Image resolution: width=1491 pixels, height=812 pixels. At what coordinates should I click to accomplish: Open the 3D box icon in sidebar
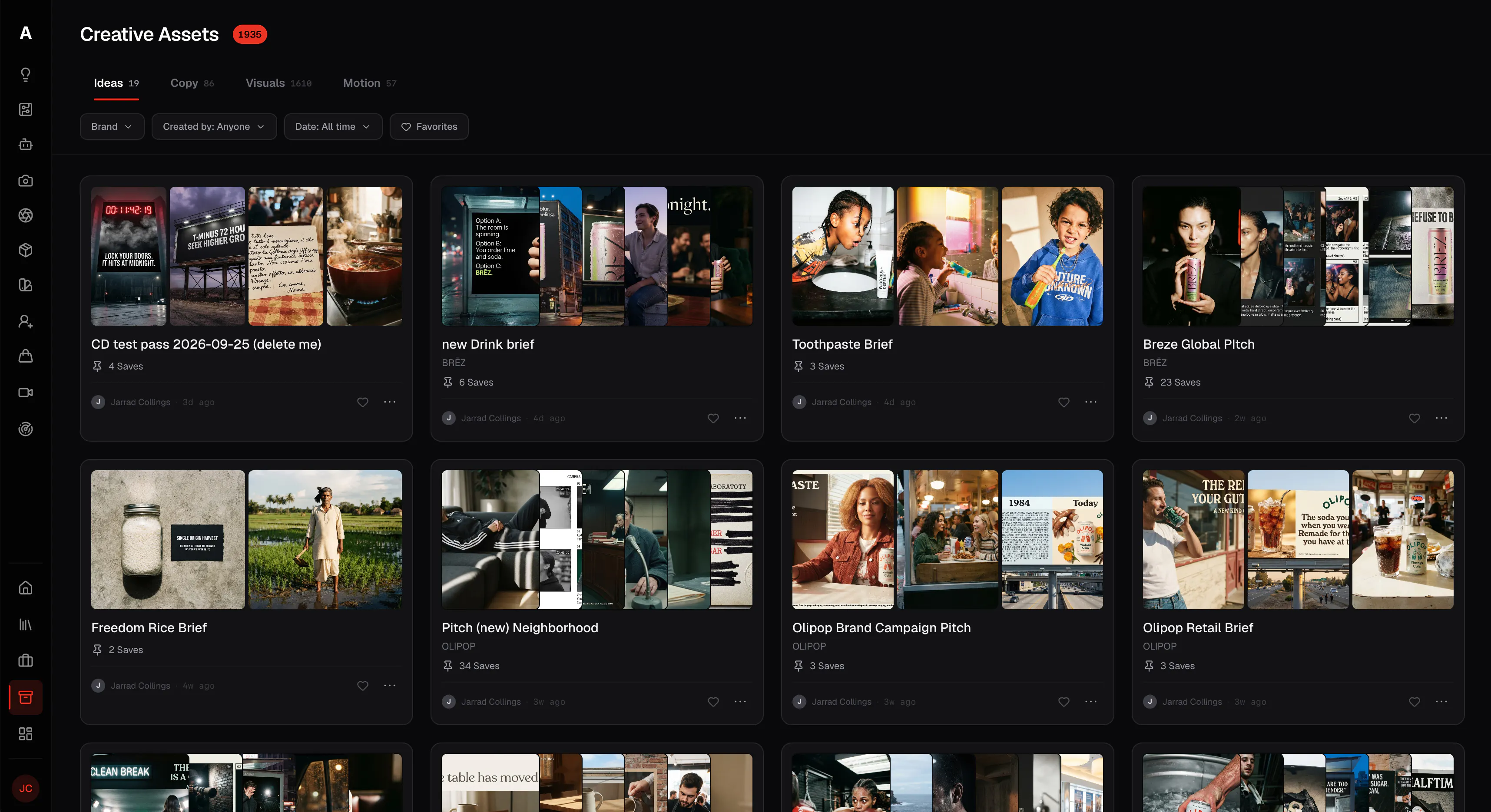(26, 250)
